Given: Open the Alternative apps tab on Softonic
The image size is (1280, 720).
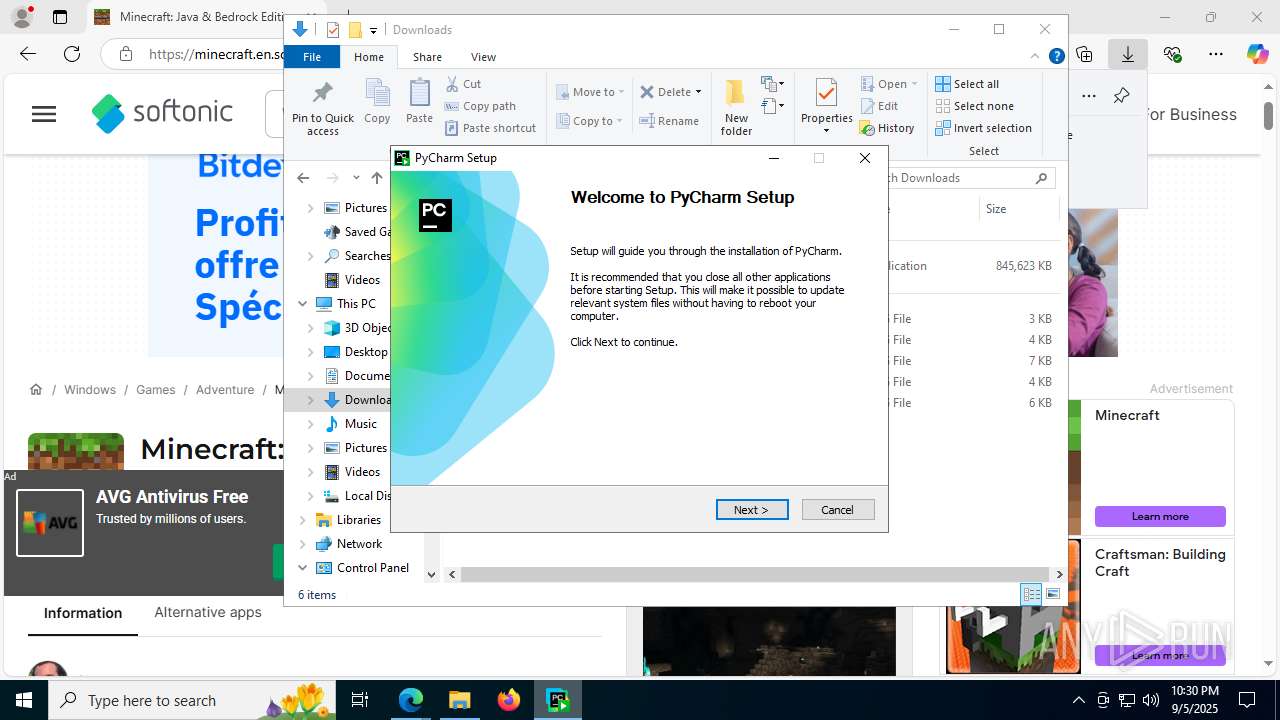Looking at the screenshot, I should pyautogui.click(x=208, y=612).
